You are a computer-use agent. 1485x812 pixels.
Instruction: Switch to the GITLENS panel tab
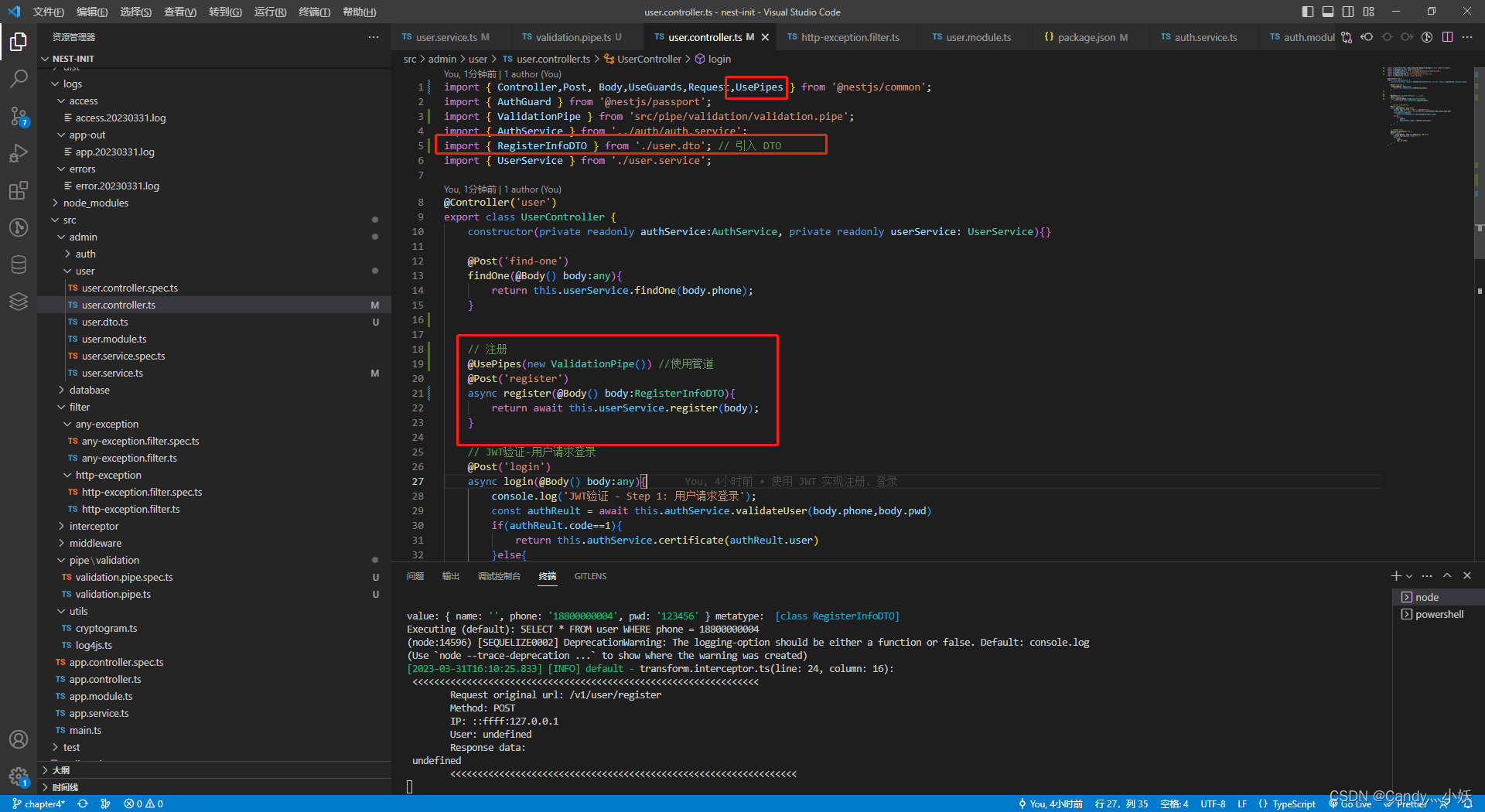[590, 576]
